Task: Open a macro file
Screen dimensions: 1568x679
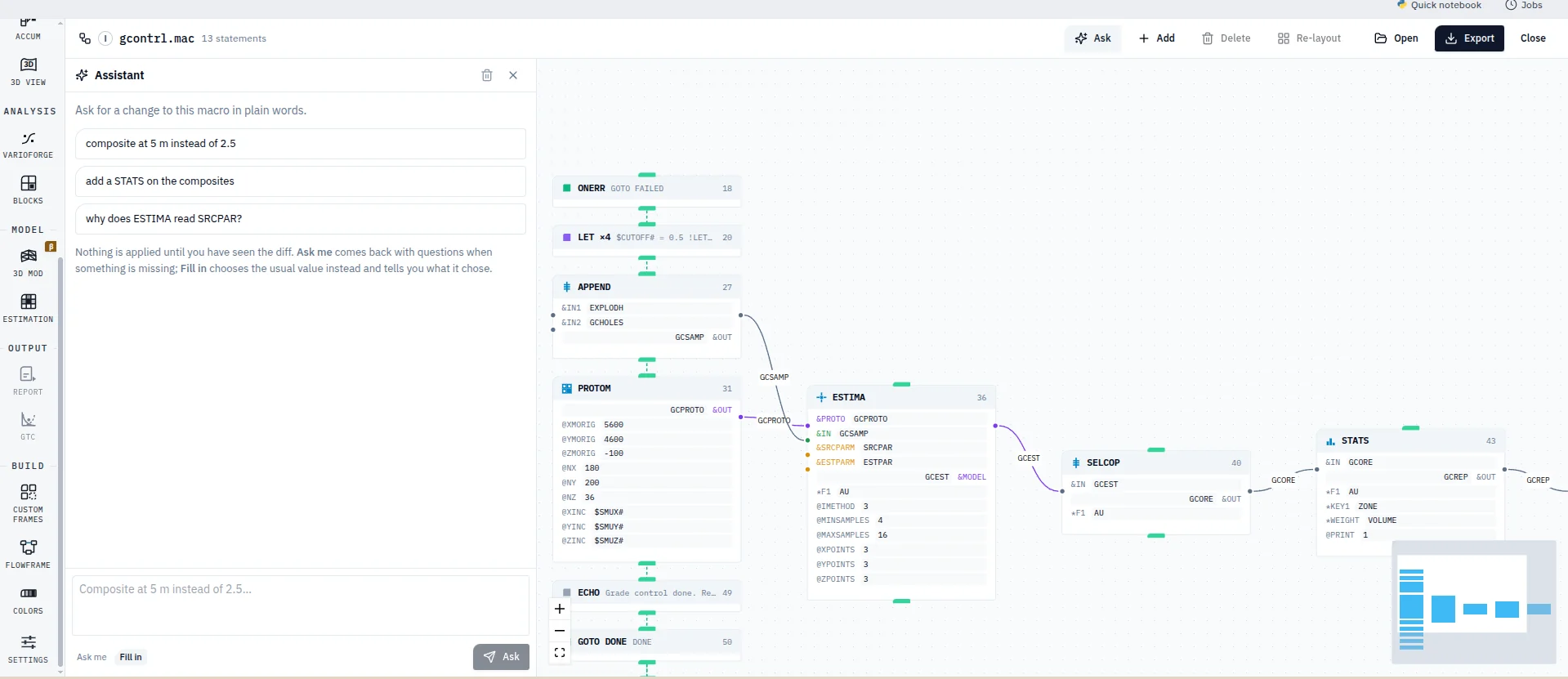Action: 1396,38
